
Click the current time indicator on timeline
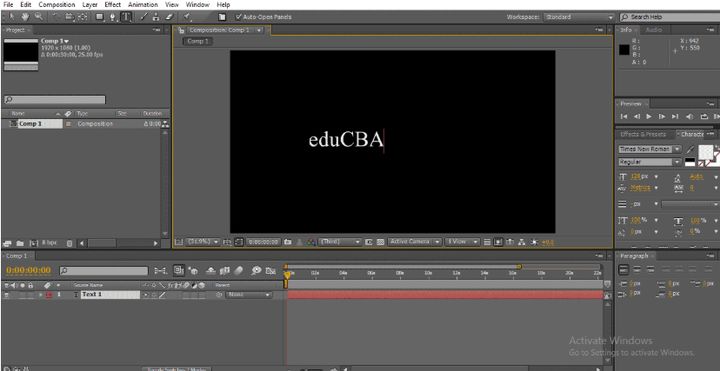pyautogui.click(x=287, y=275)
